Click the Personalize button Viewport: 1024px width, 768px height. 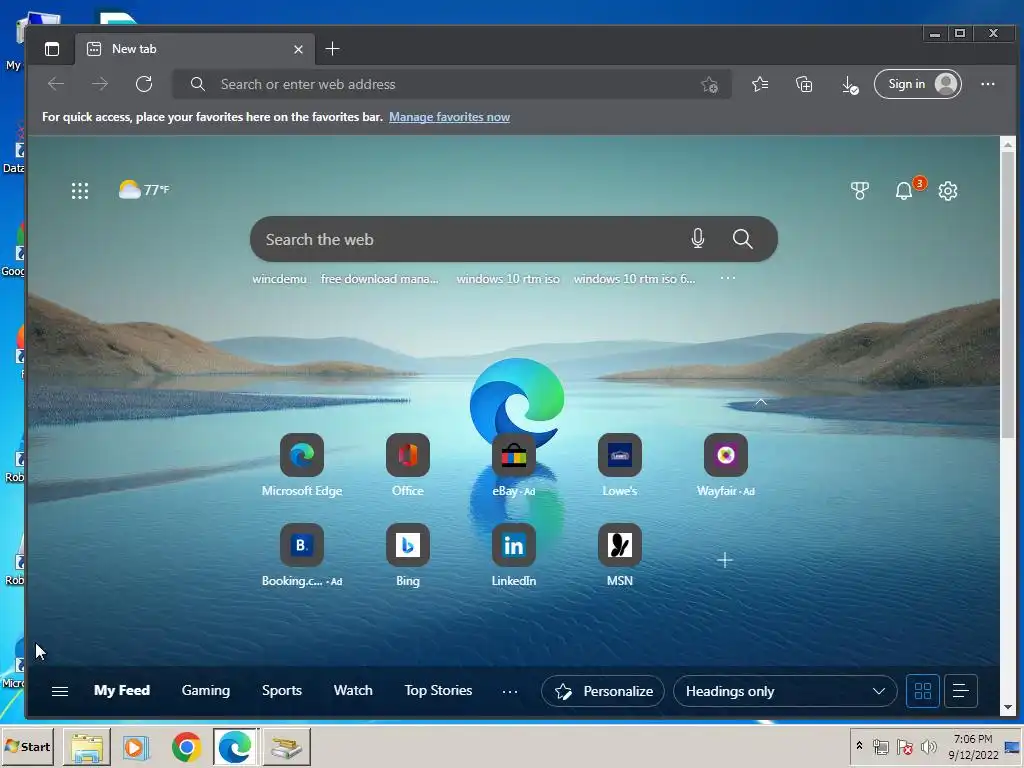coord(603,691)
